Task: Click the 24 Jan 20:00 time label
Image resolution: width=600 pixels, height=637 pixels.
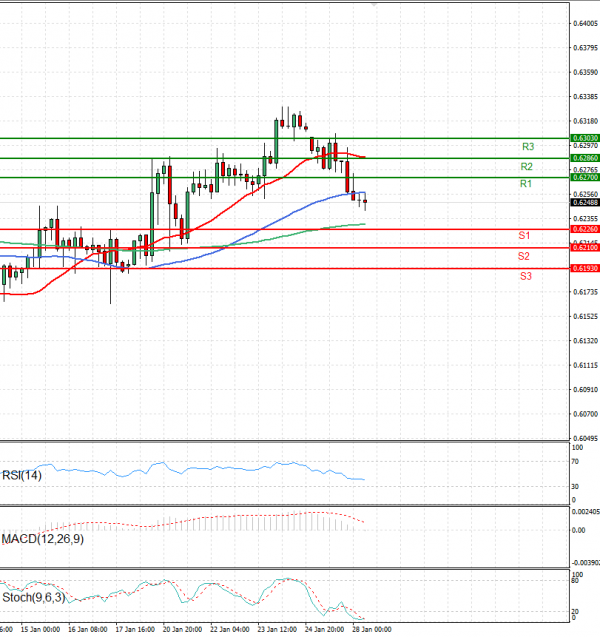Action: tap(324, 629)
